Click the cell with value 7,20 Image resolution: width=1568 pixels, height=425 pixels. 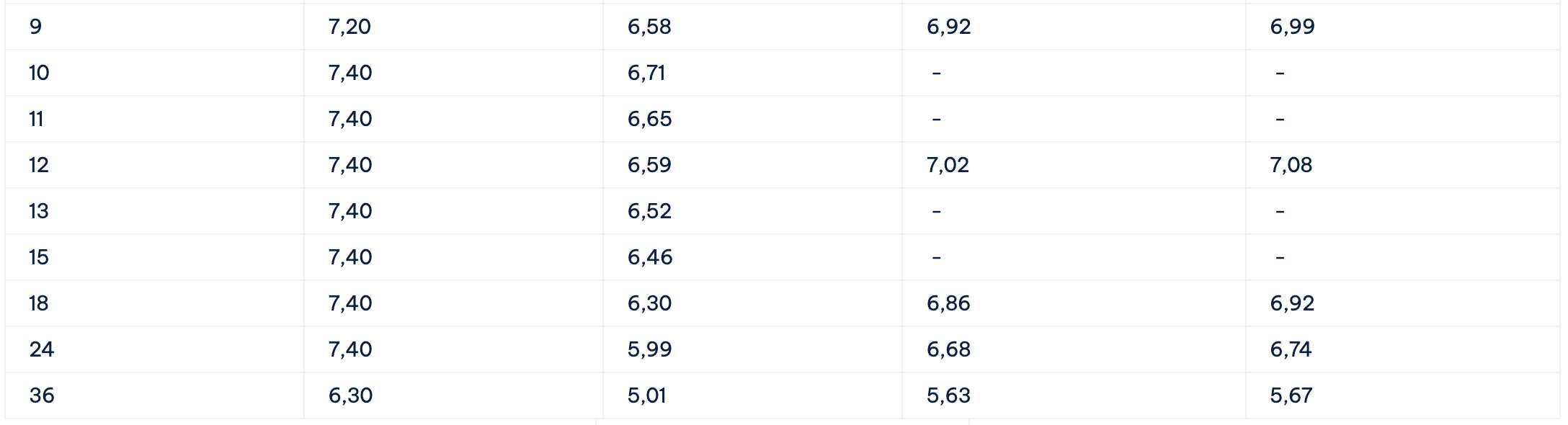(349, 27)
